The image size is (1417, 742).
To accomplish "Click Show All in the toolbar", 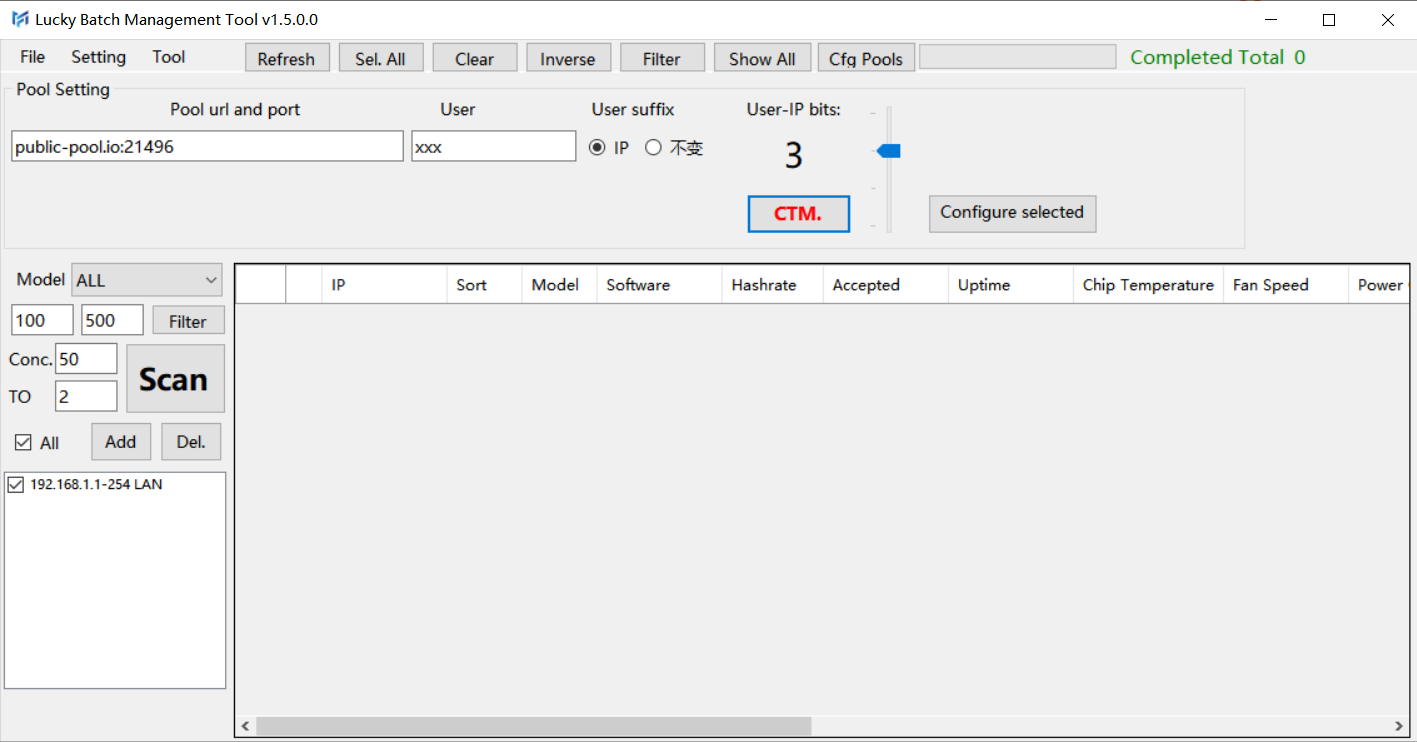I will (761, 59).
